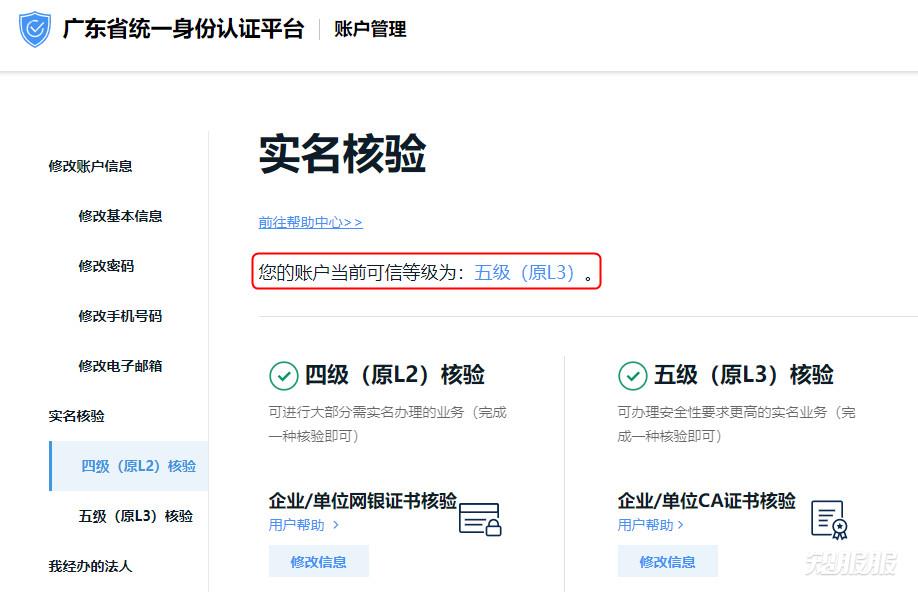
Task: Click the blue shield logo icon
Action: (35, 30)
